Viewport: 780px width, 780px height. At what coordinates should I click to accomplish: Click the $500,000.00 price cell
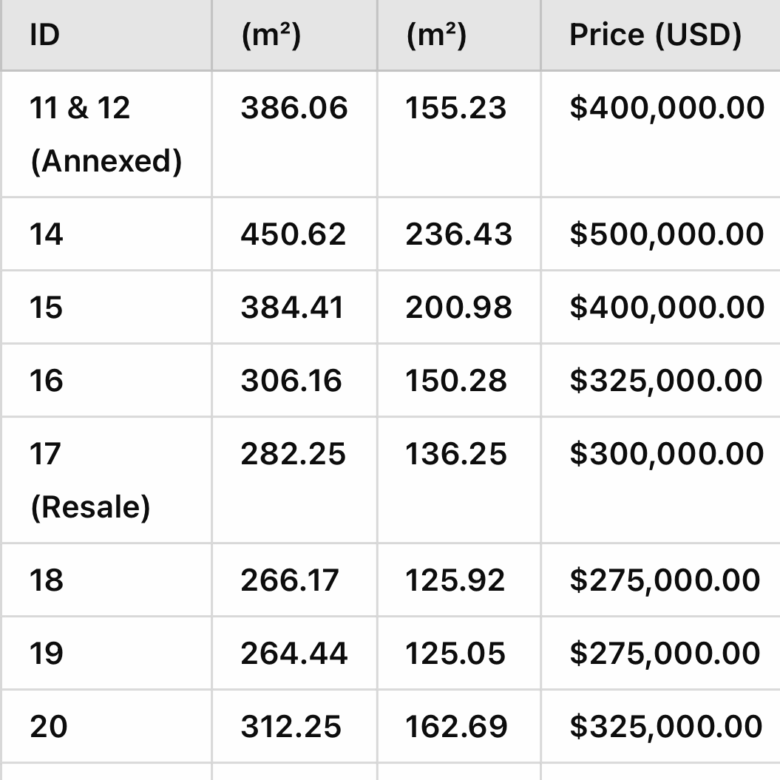tap(667, 234)
